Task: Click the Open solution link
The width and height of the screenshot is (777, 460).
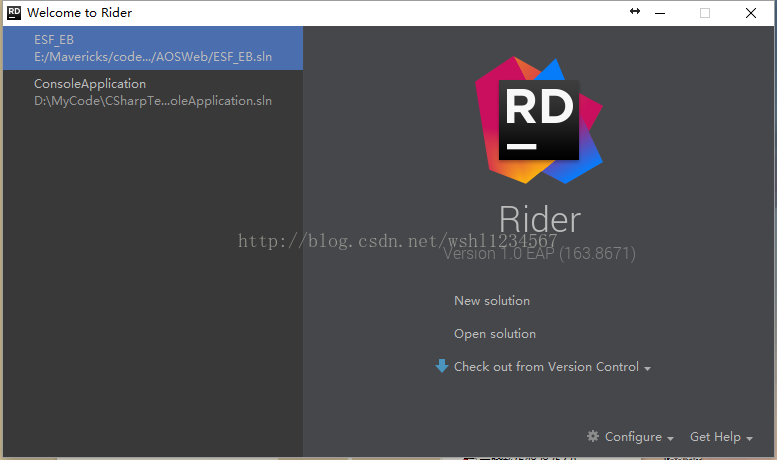Action: (495, 334)
